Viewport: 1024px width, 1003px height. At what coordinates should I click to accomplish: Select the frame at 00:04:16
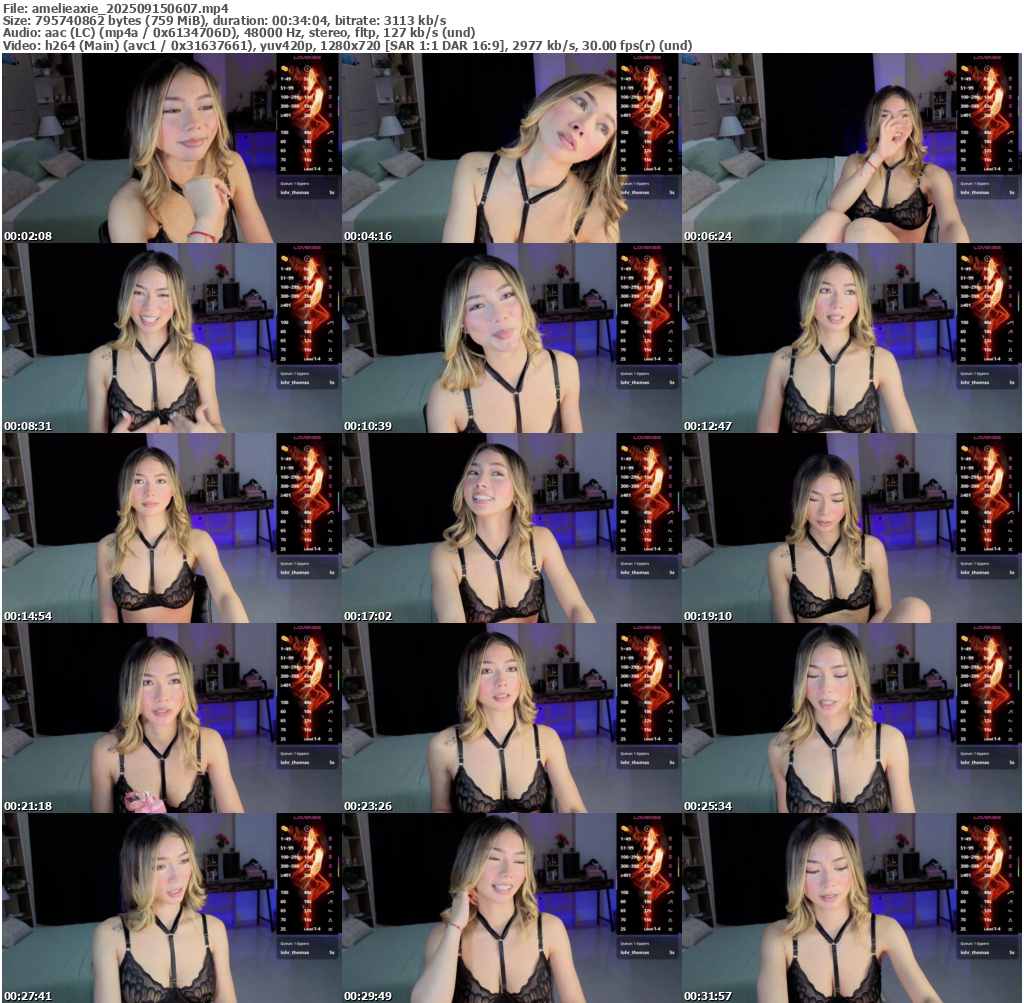tap(511, 148)
